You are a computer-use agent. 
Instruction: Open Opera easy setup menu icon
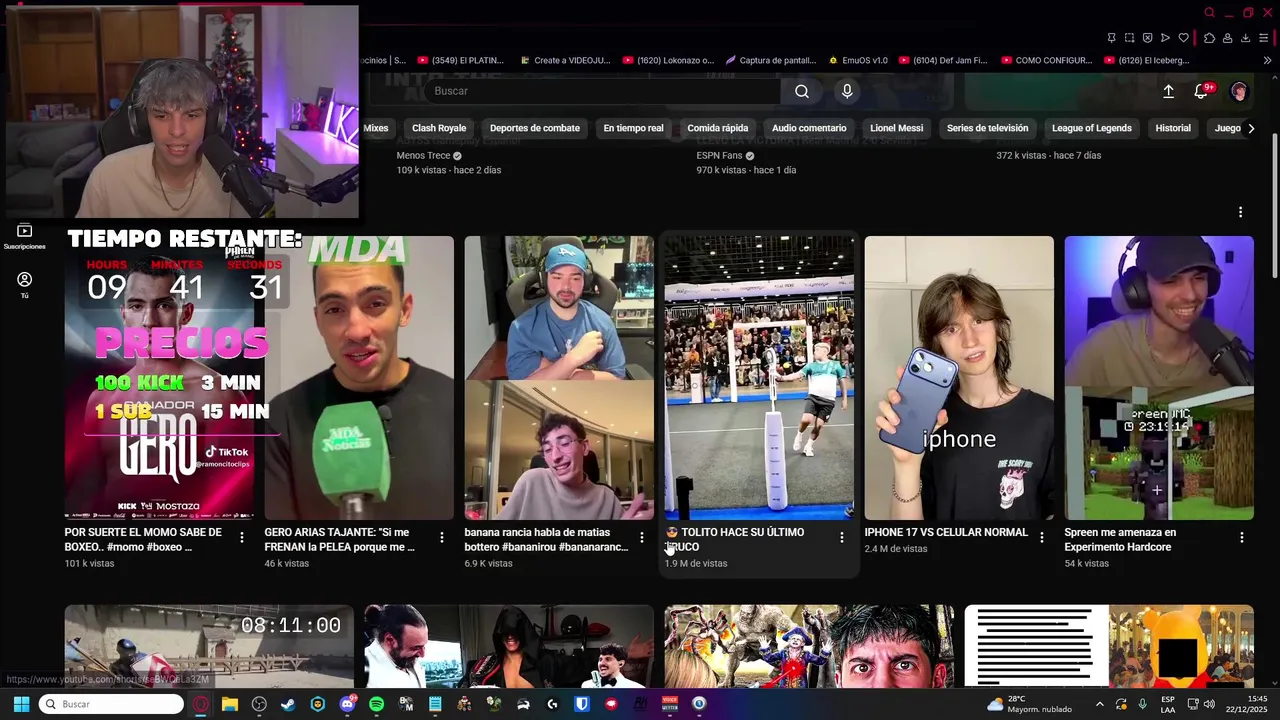pos(1264,38)
